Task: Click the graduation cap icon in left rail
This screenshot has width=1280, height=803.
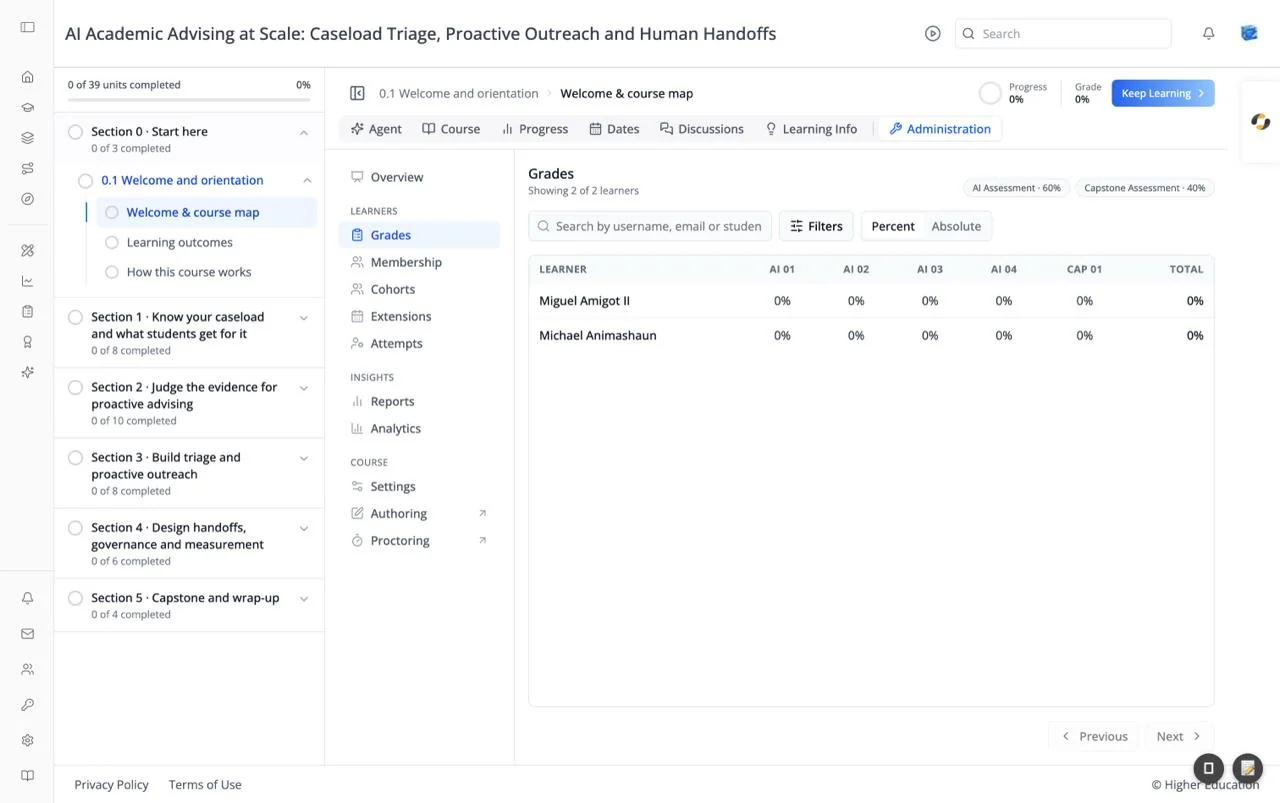Action: click(x=27, y=108)
